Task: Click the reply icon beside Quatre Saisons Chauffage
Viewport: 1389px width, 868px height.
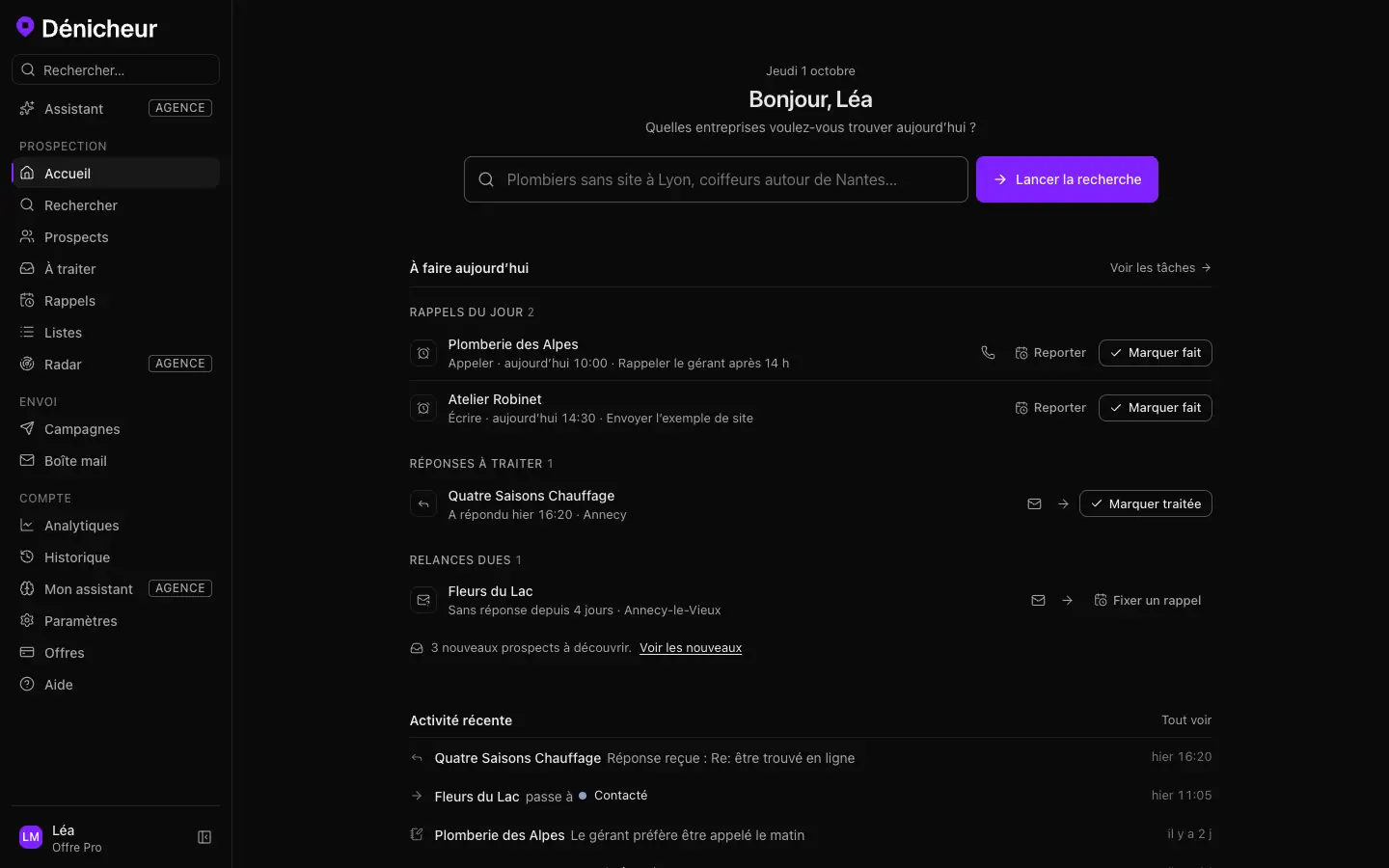Action: pyautogui.click(x=423, y=503)
